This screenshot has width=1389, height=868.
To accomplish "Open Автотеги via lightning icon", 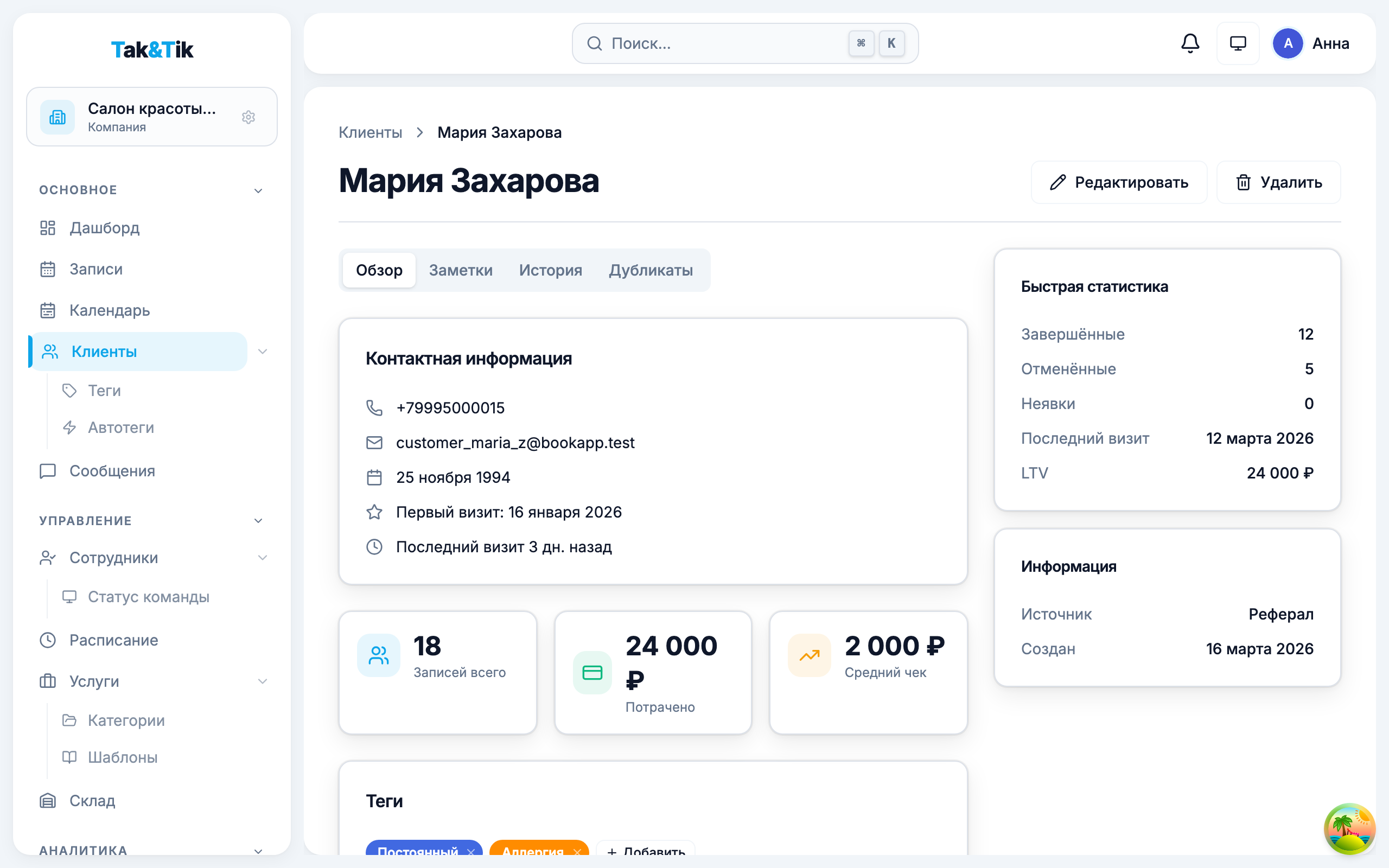I will coord(69,427).
